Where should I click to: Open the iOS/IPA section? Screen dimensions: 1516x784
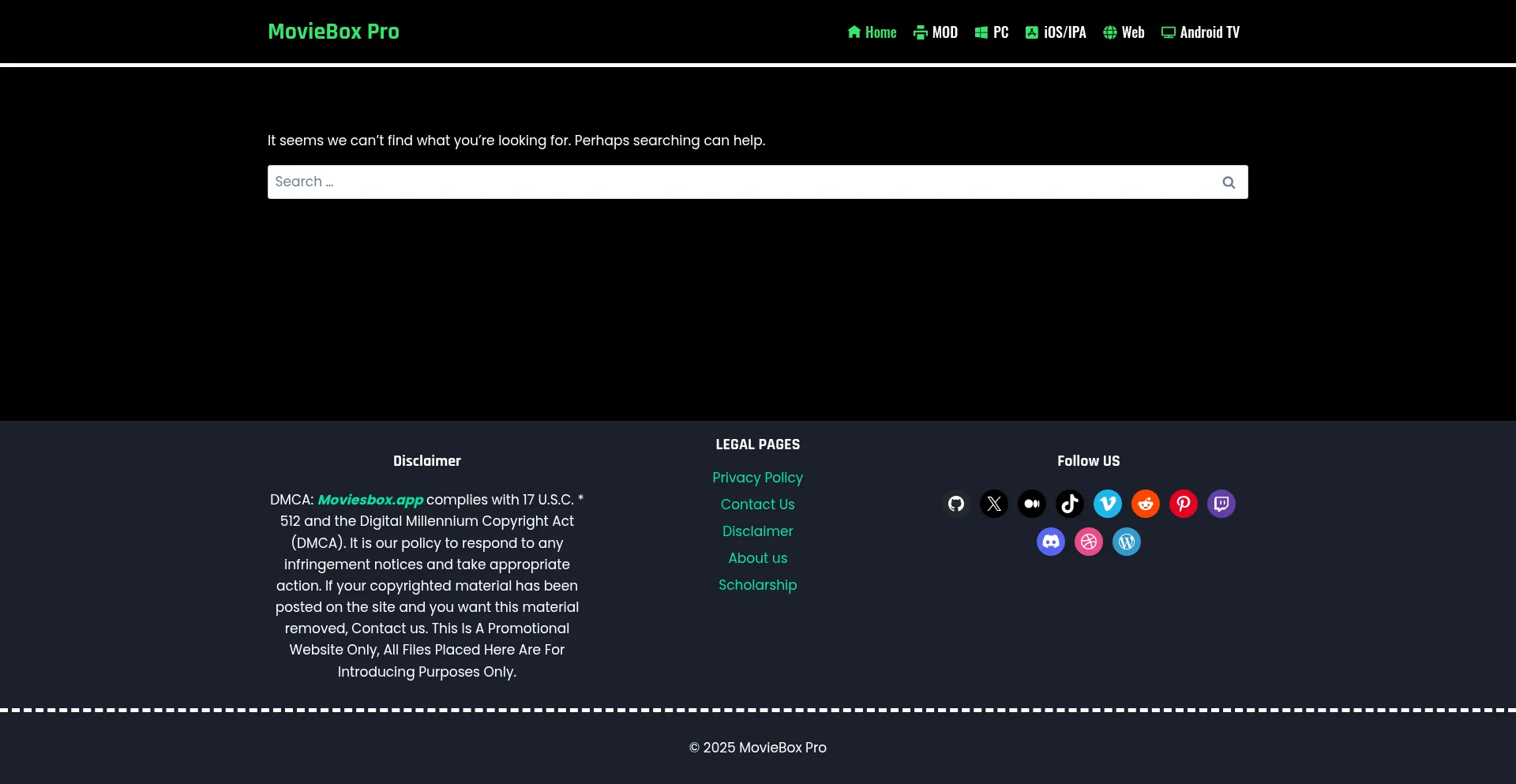pos(1056,32)
